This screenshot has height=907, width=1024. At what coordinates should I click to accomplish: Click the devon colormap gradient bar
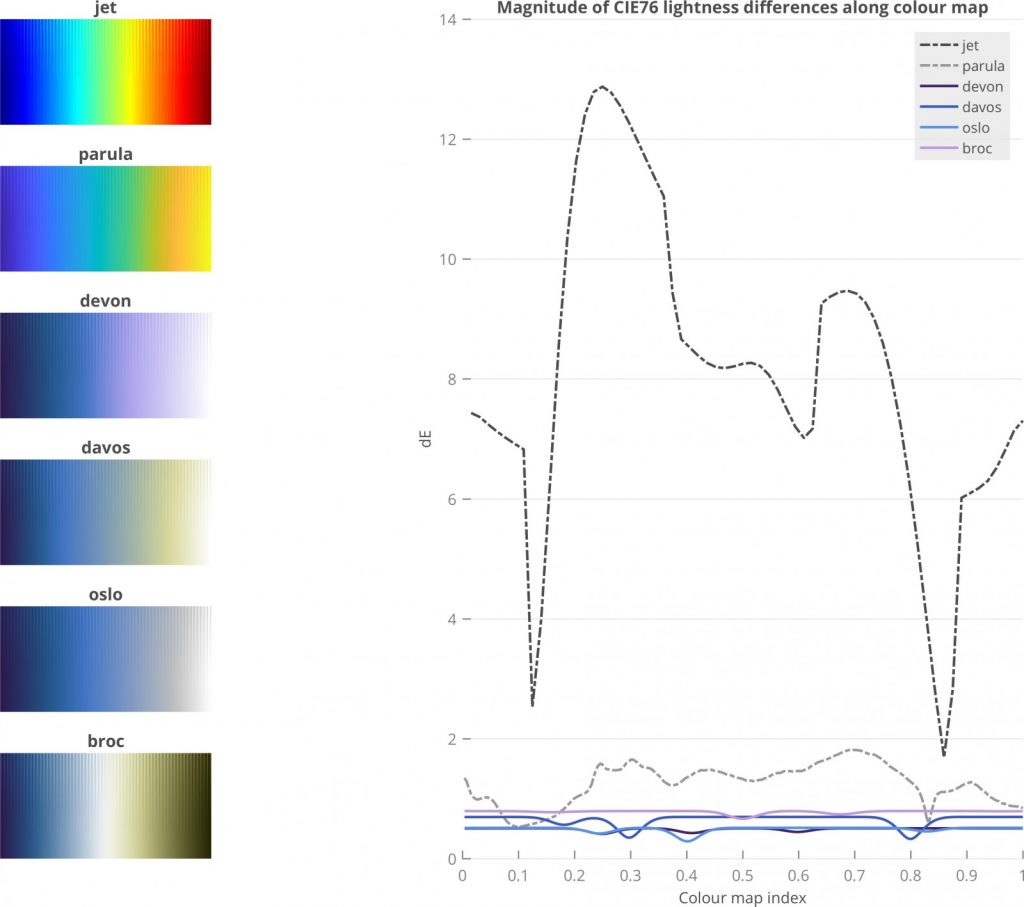(105, 364)
